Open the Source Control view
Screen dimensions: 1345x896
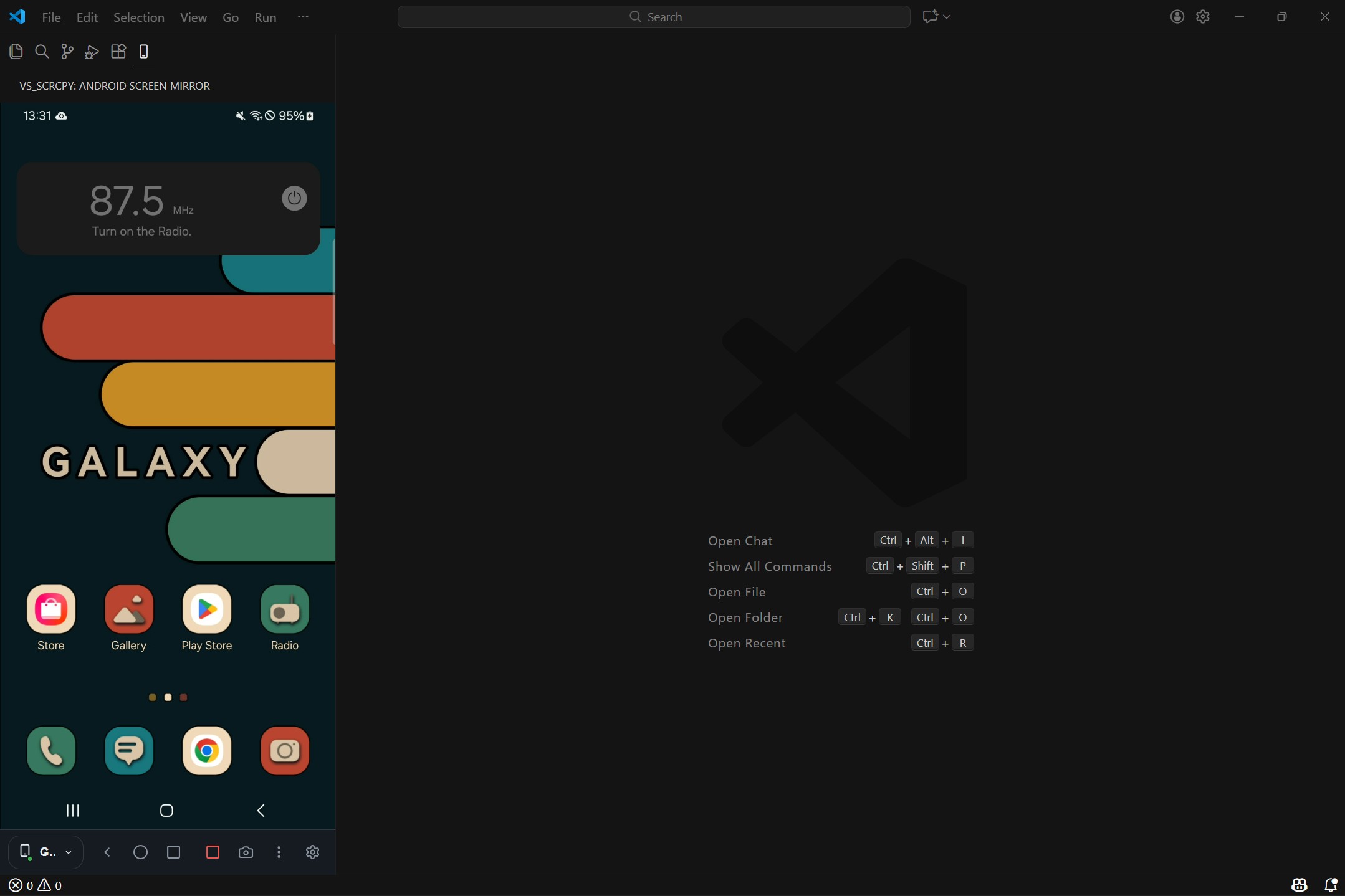click(67, 52)
